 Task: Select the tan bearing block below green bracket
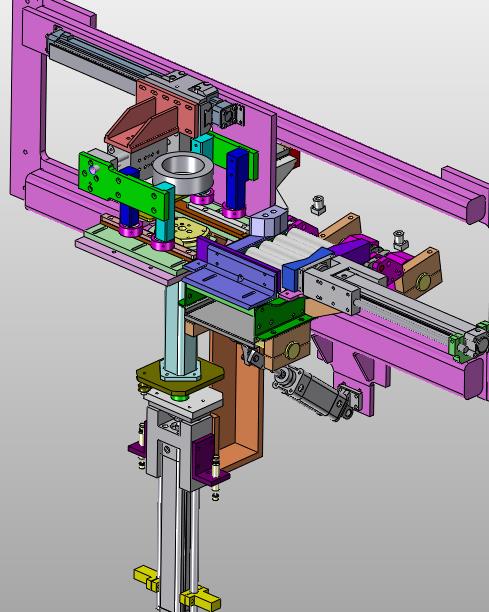(288, 349)
